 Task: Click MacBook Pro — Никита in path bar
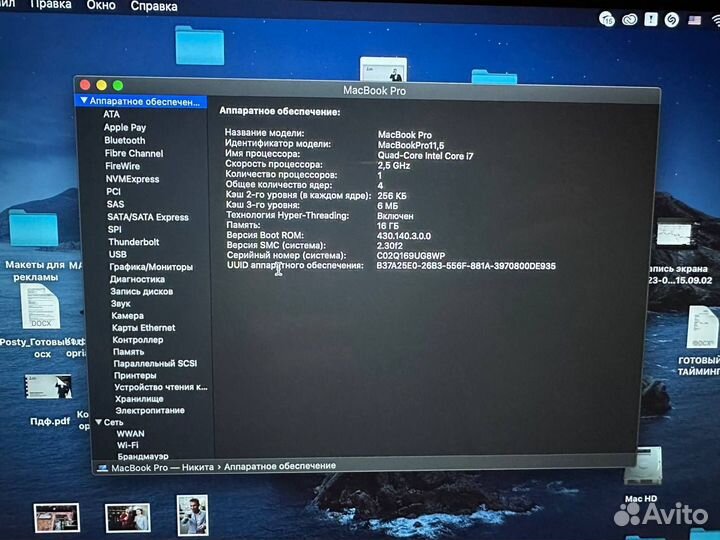[x=162, y=467]
